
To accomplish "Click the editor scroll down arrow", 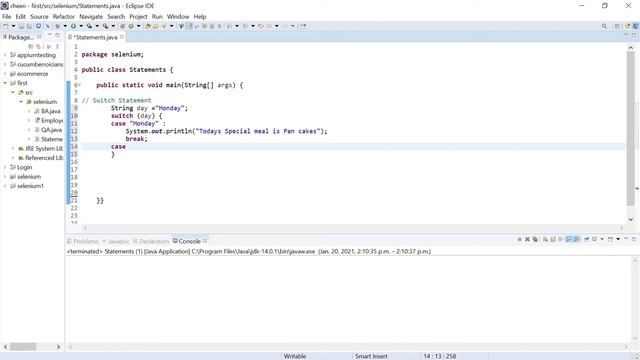I will 631,220.
